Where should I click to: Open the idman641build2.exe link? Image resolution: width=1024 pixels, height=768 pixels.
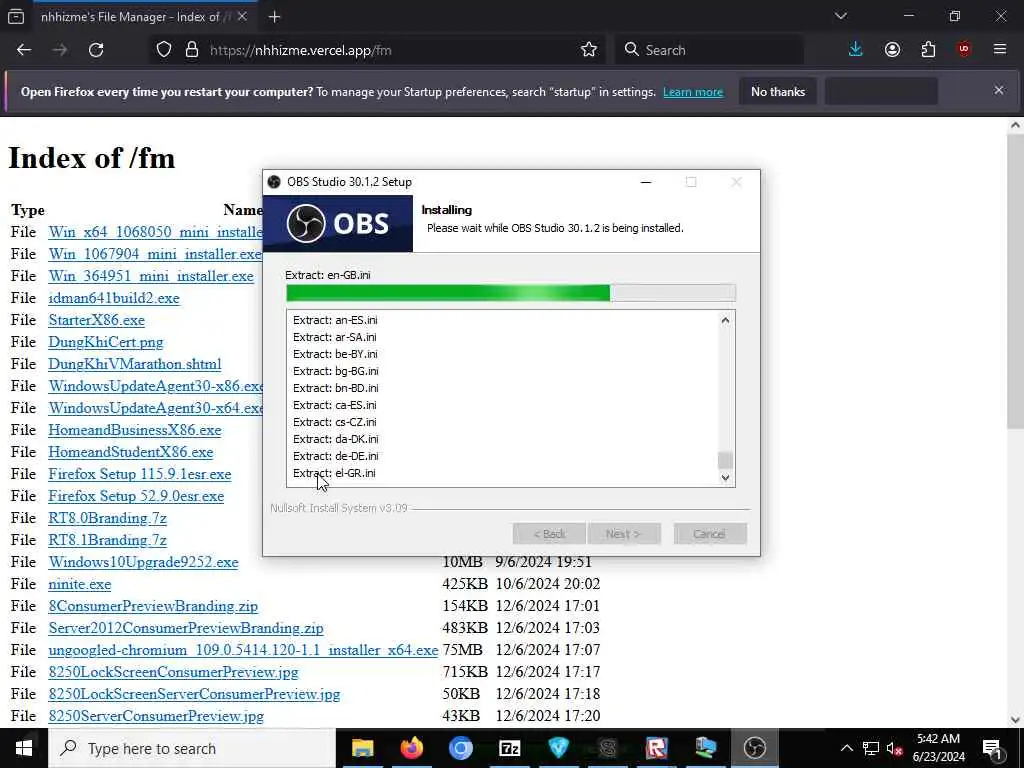[x=114, y=298]
